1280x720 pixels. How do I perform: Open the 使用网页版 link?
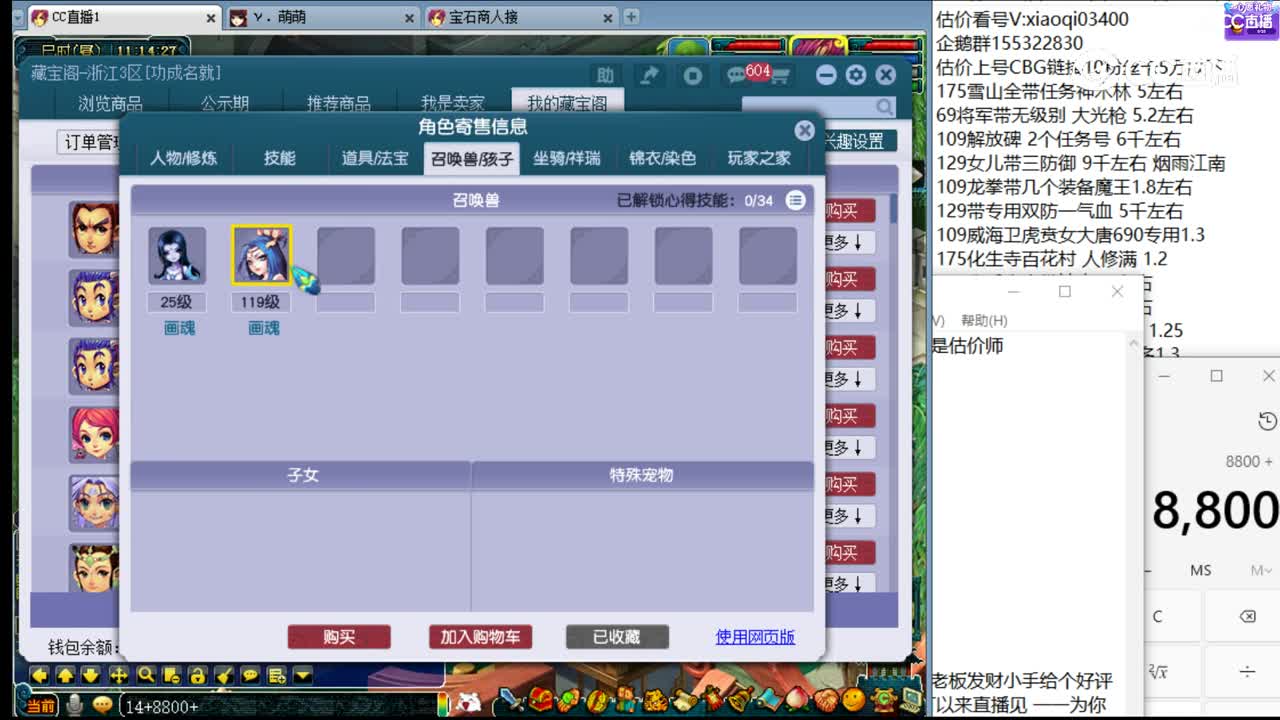(x=755, y=637)
